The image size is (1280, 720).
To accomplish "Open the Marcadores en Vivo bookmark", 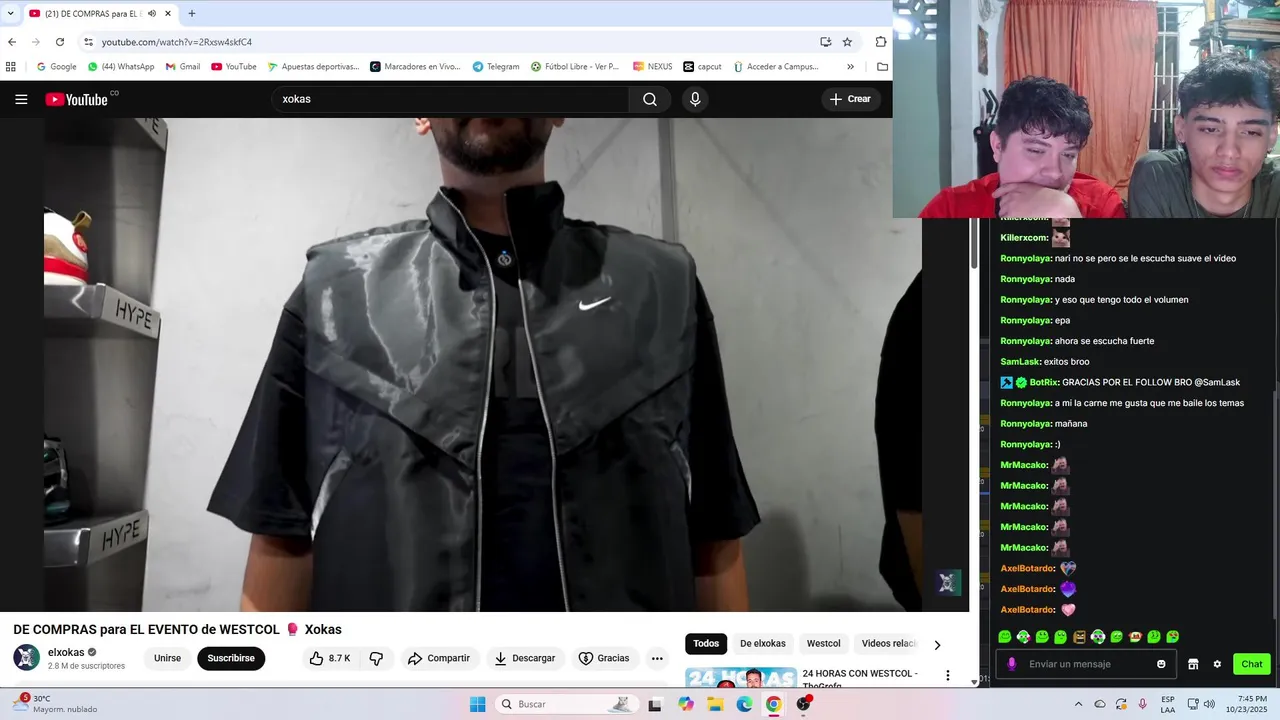I will [x=415, y=67].
